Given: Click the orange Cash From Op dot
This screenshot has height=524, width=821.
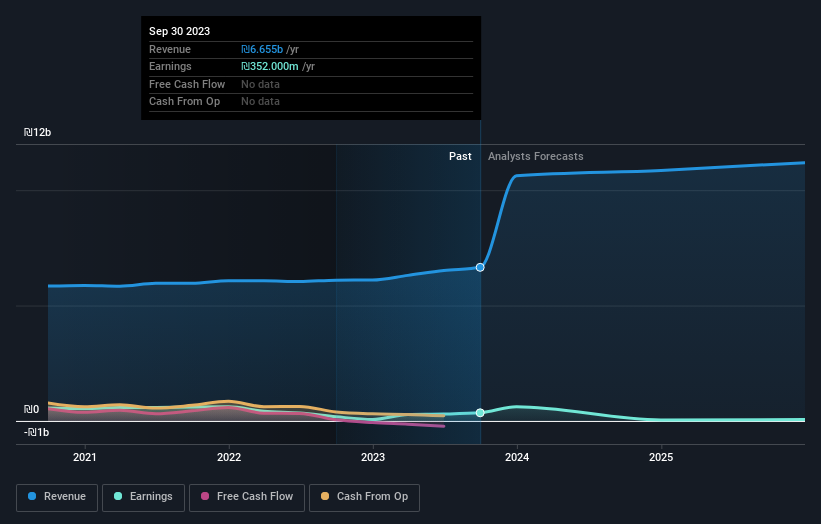Looking at the screenshot, I should [x=325, y=496].
